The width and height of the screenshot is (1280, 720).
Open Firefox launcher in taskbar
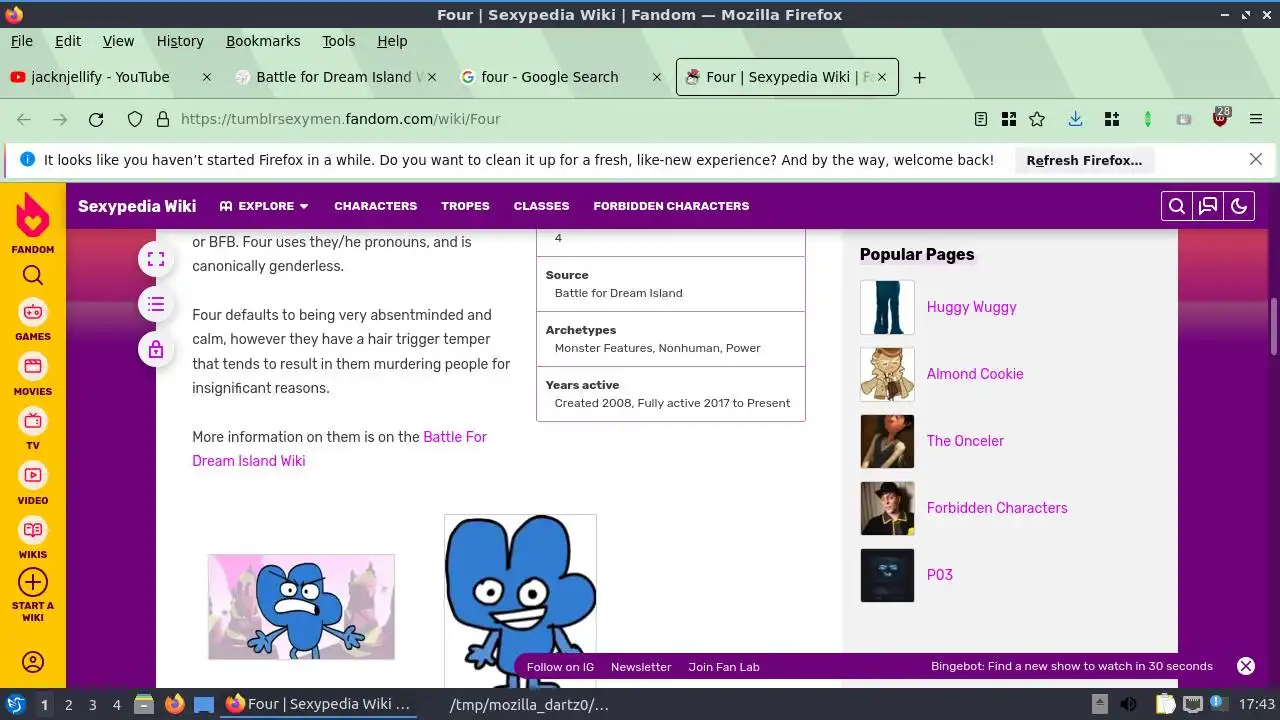(x=174, y=704)
